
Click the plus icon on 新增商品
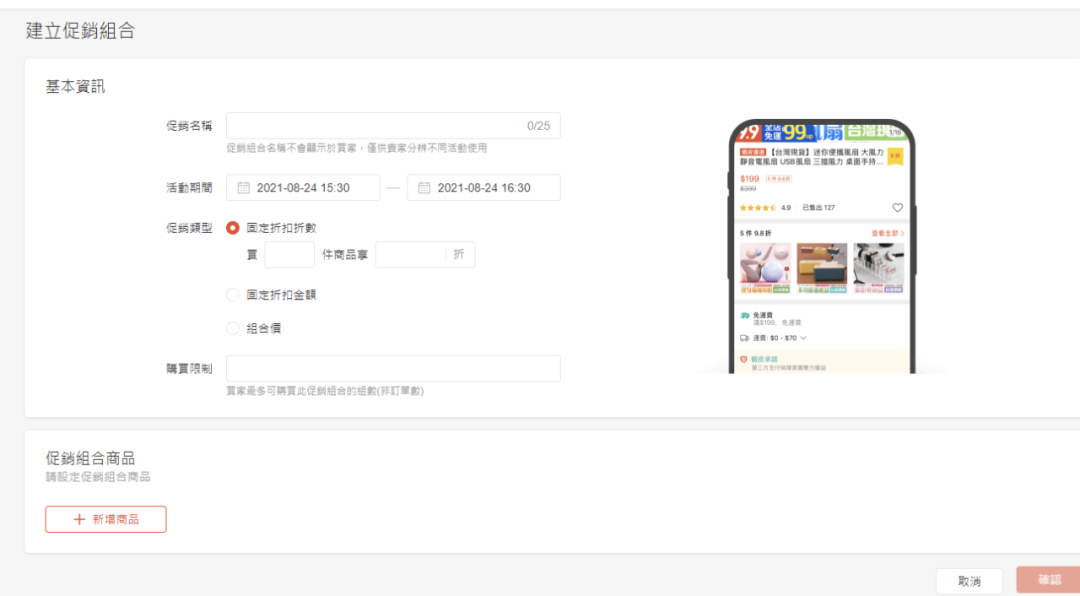(x=80, y=520)
